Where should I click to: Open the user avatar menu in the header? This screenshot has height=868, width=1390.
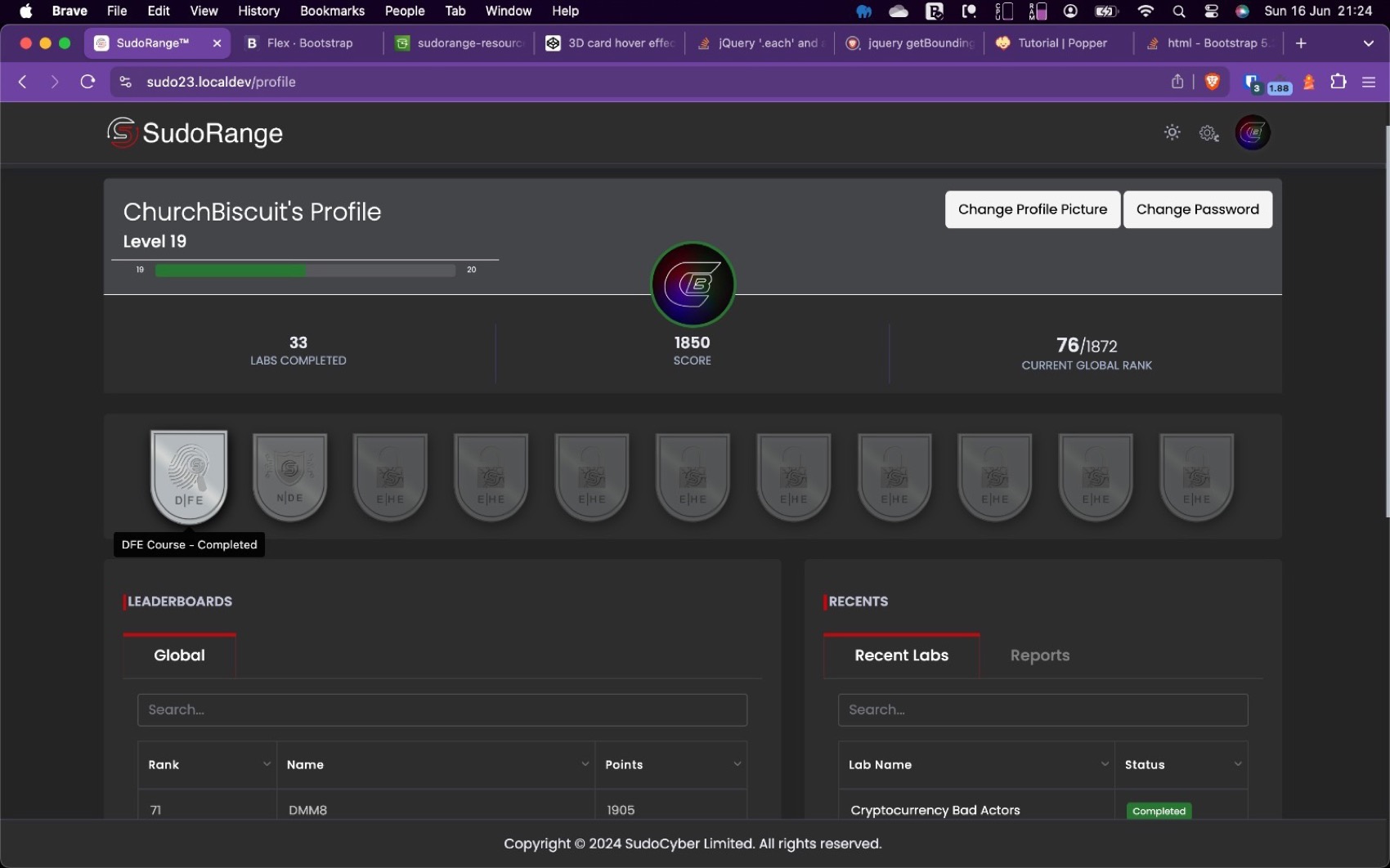[1253, 132]
